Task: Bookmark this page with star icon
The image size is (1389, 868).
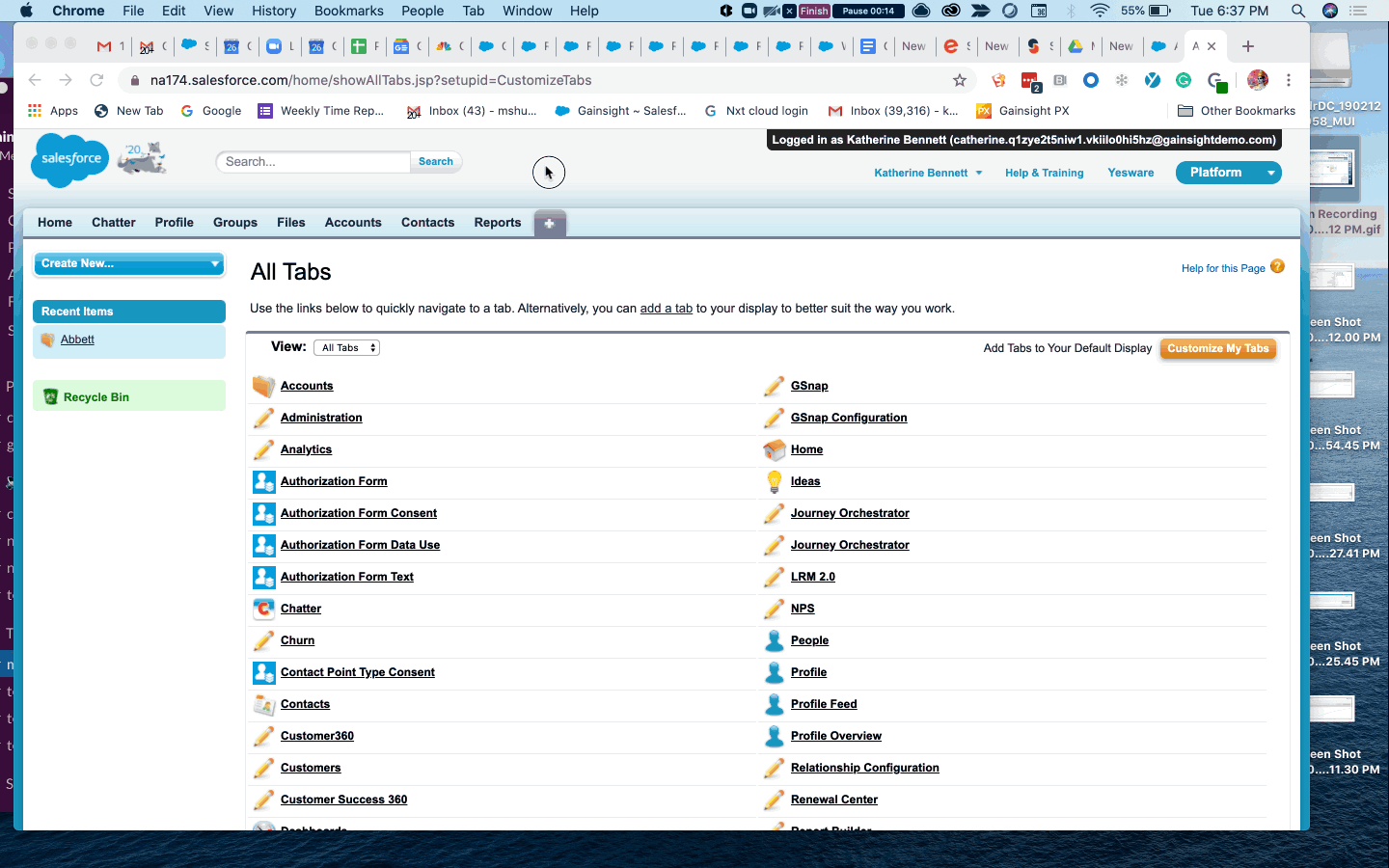Action: pyautogui.click(x=959, y=80)
